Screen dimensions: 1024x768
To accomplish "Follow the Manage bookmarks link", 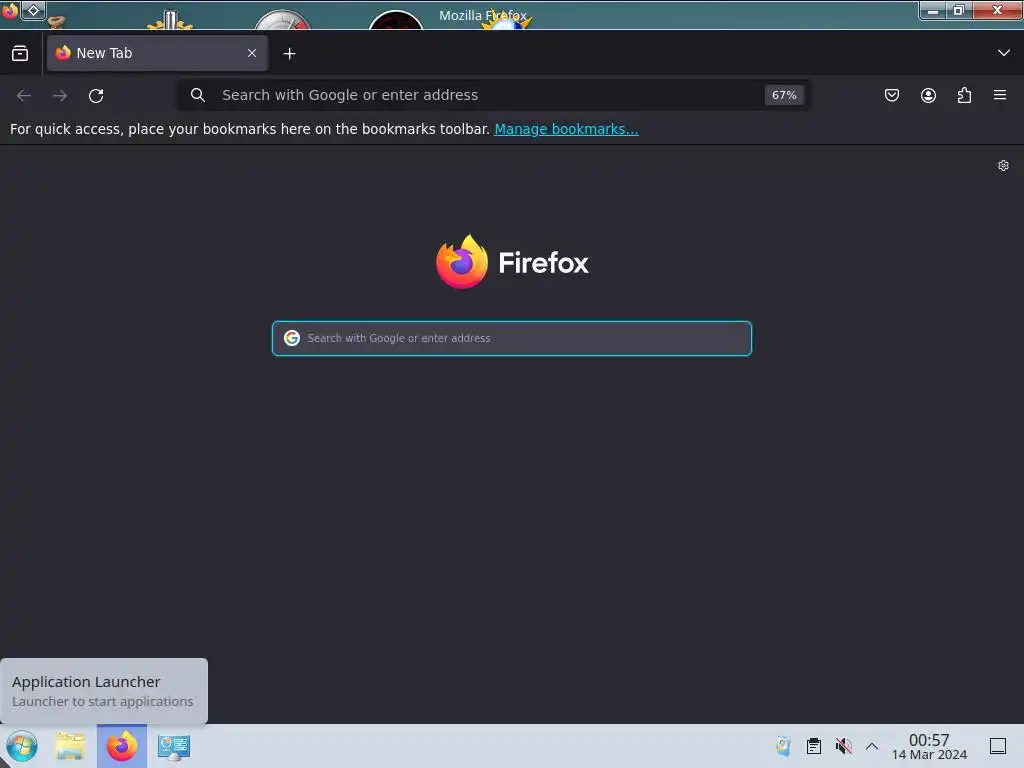I will click(566, 129).
